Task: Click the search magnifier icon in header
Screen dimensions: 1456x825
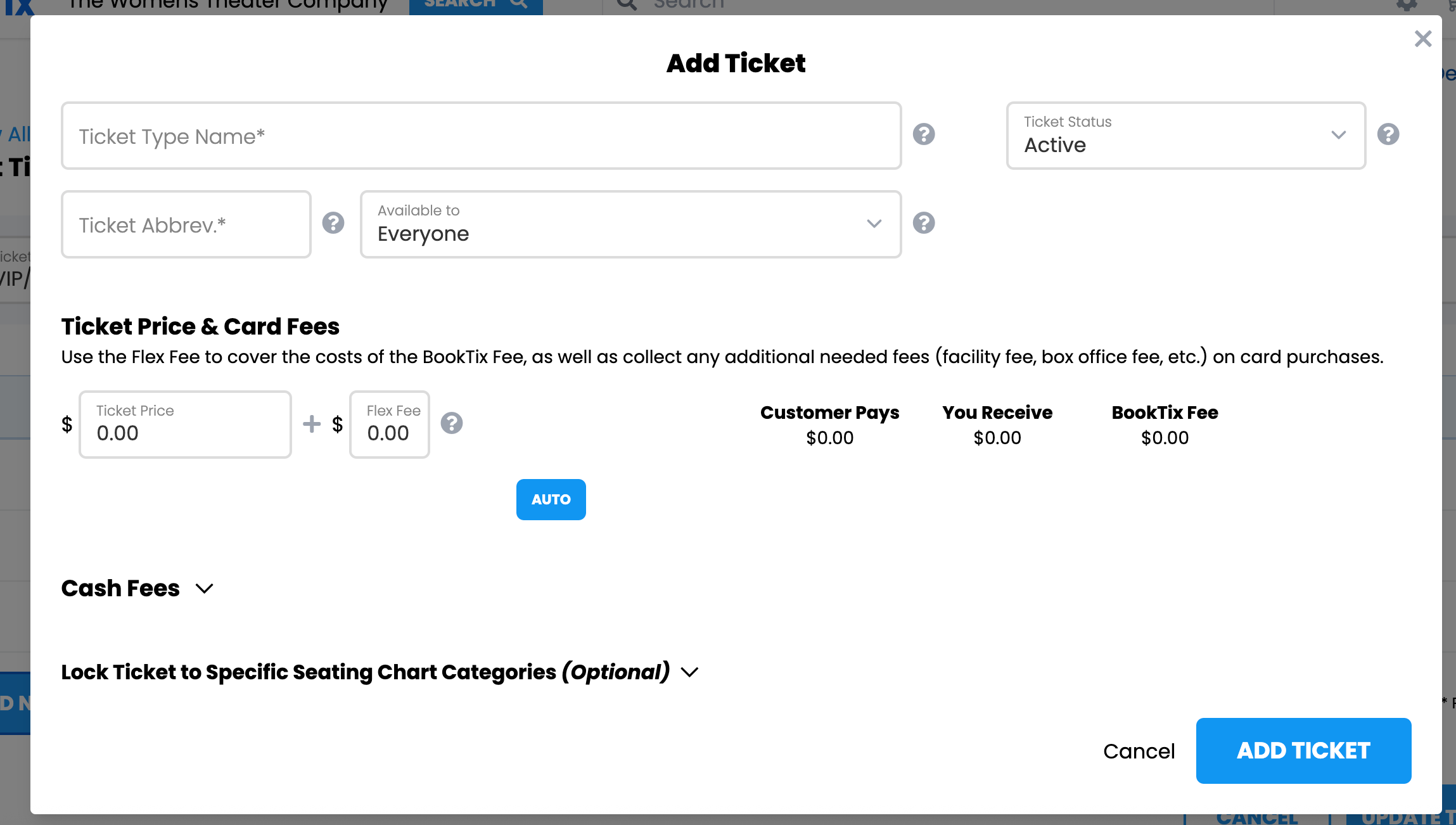Action: tap(627, 5)
